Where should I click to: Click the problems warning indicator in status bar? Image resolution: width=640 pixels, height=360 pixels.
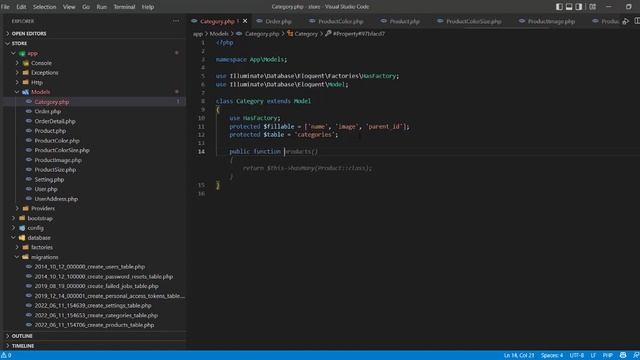tap(6, 356)
